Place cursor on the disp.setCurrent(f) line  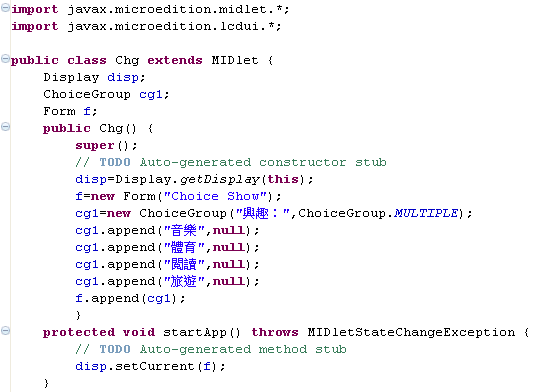pos(150,366)
